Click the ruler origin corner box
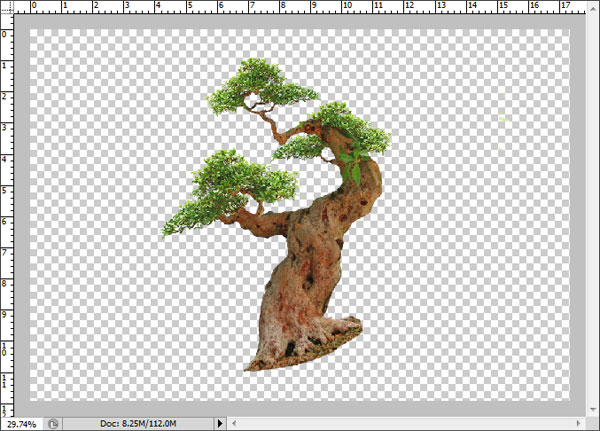 click(7, 7)
